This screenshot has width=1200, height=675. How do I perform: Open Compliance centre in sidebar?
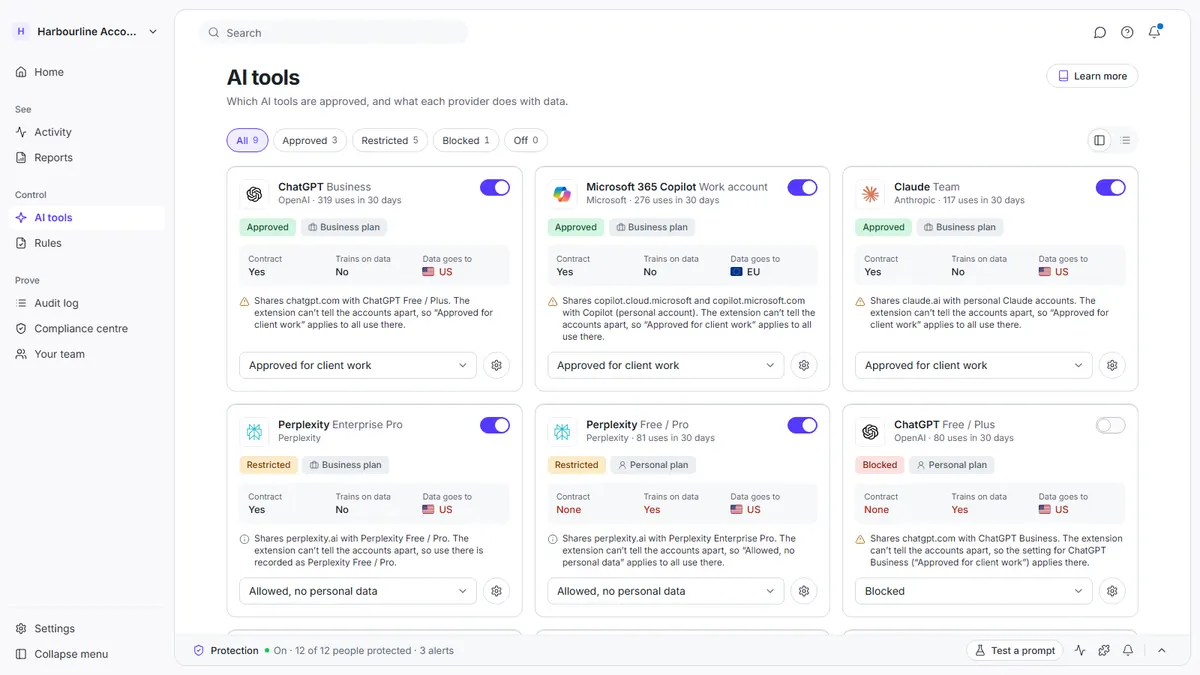(x=86, y=328)
